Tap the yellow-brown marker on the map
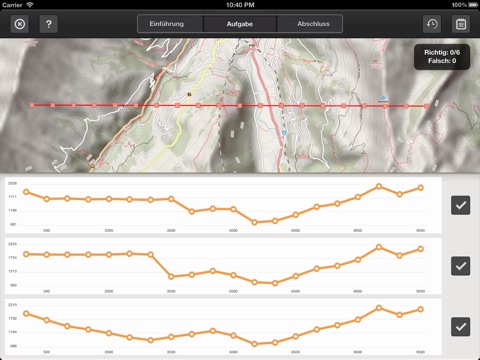Viewport: 480px width, 360px height. click(x=189, y=95)
